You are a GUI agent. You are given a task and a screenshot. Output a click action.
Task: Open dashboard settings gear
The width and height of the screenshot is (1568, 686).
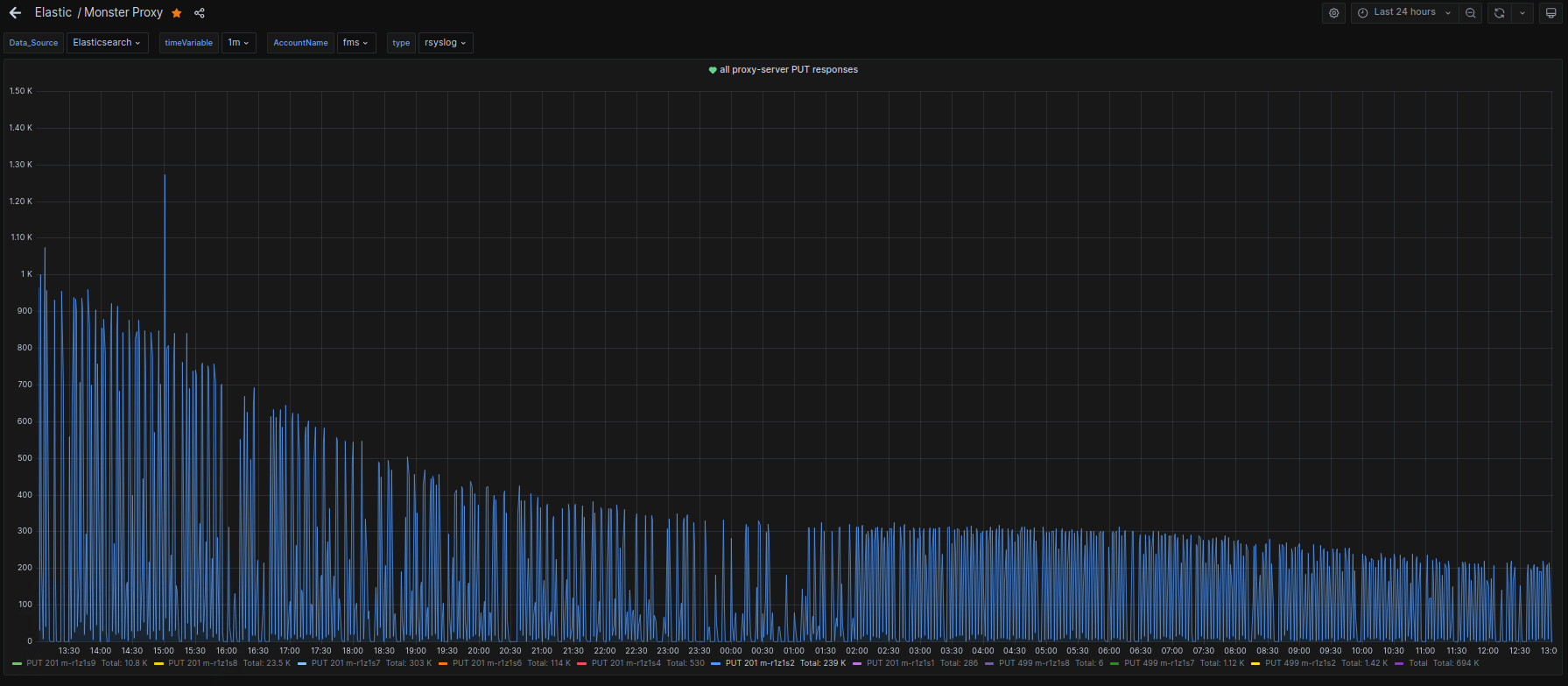[1333, 13]
